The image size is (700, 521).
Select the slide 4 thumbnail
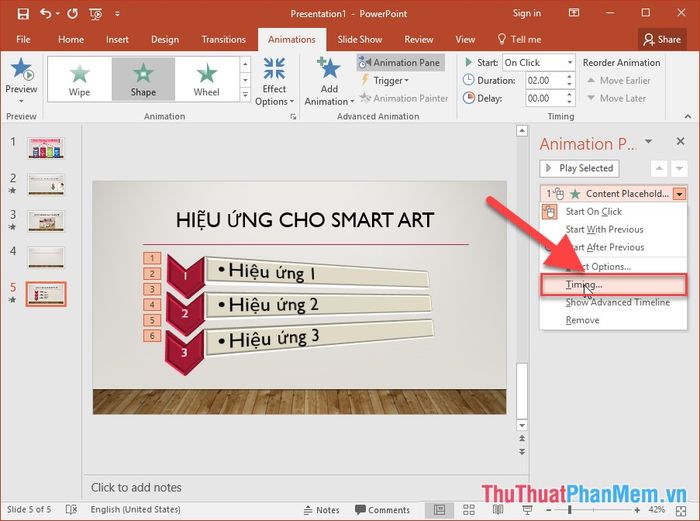46,257
